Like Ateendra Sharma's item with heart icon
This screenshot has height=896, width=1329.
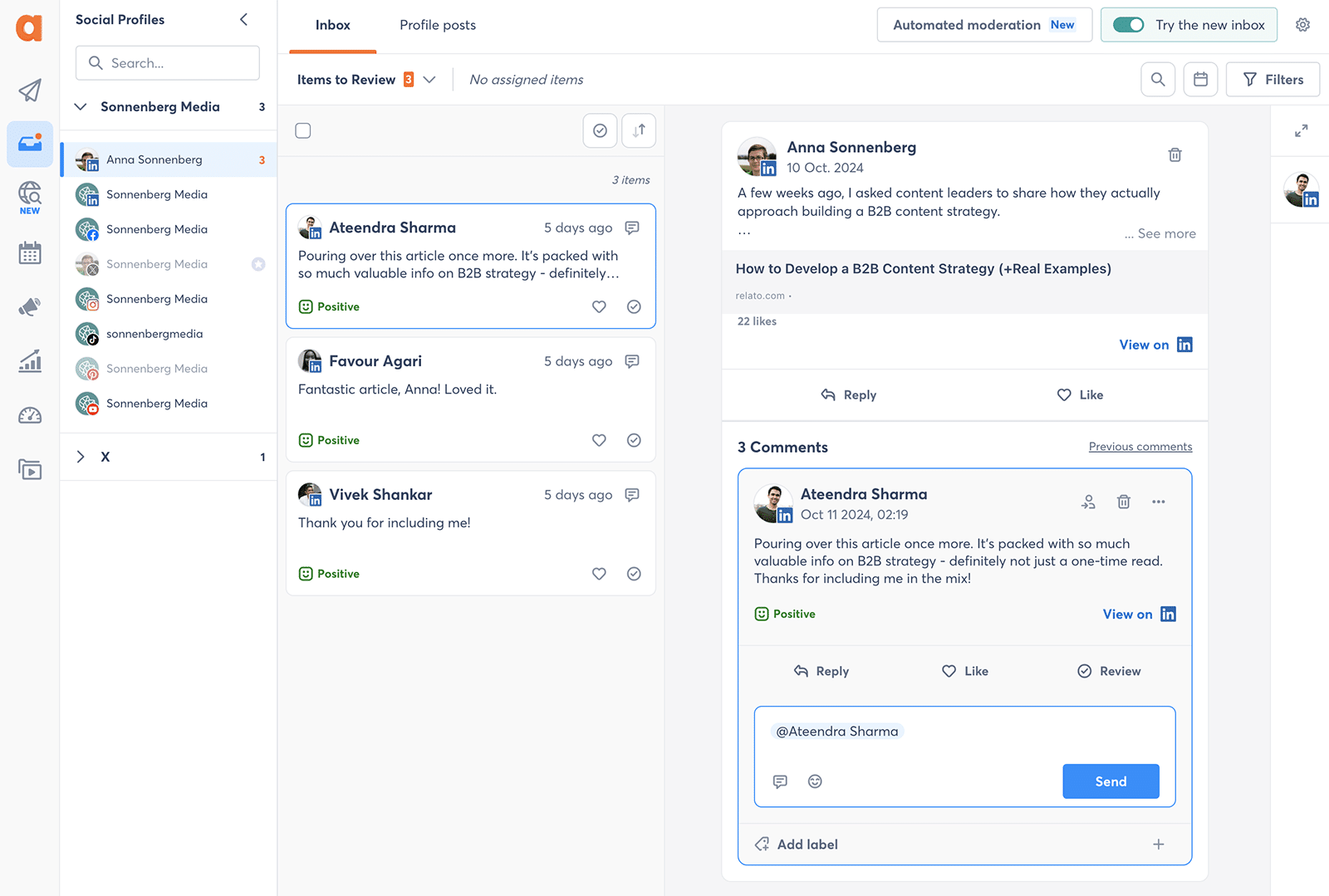pyautogui.click(x=599, y=306)
